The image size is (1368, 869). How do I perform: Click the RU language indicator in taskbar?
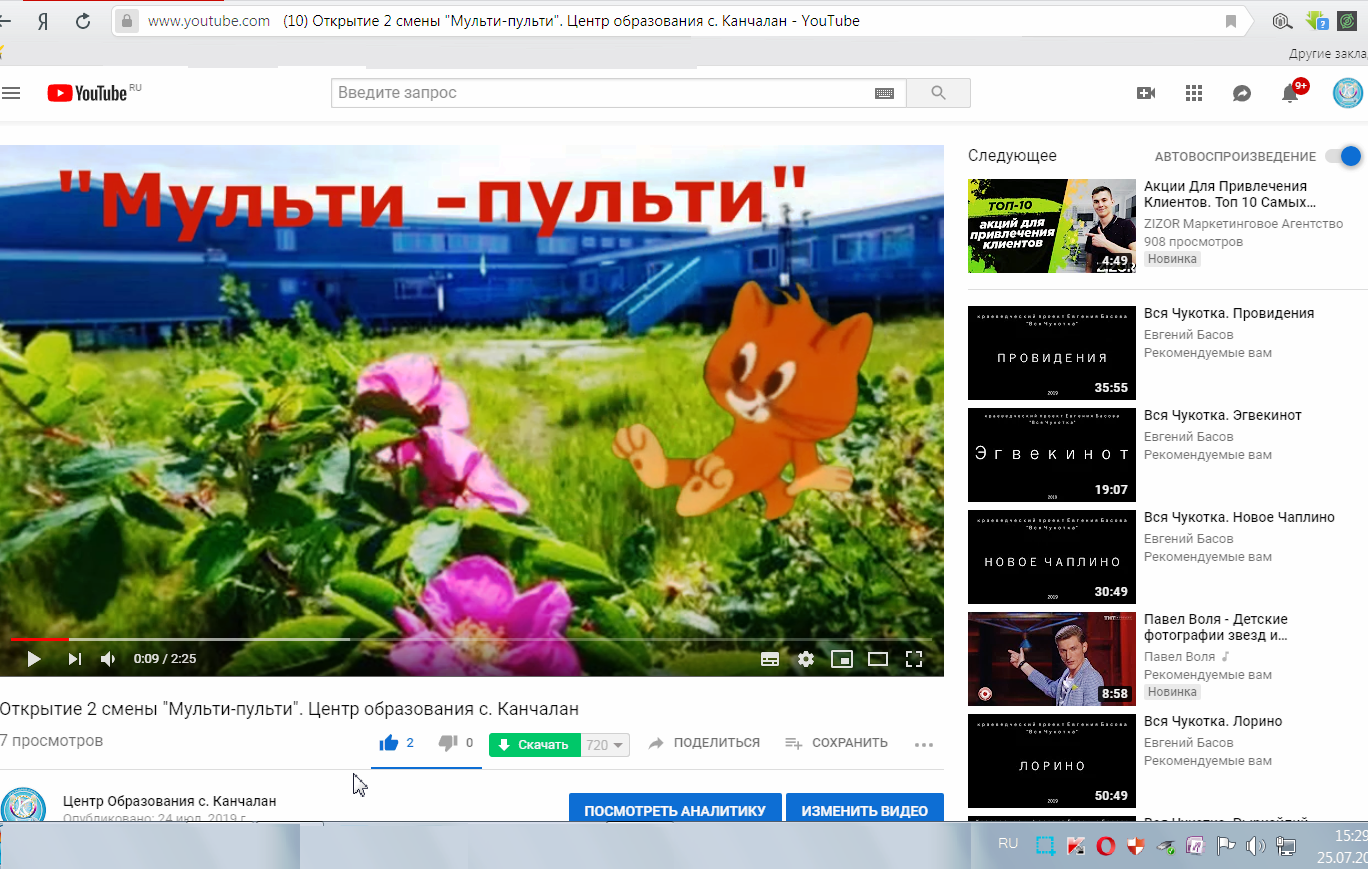coord(1008,844)
